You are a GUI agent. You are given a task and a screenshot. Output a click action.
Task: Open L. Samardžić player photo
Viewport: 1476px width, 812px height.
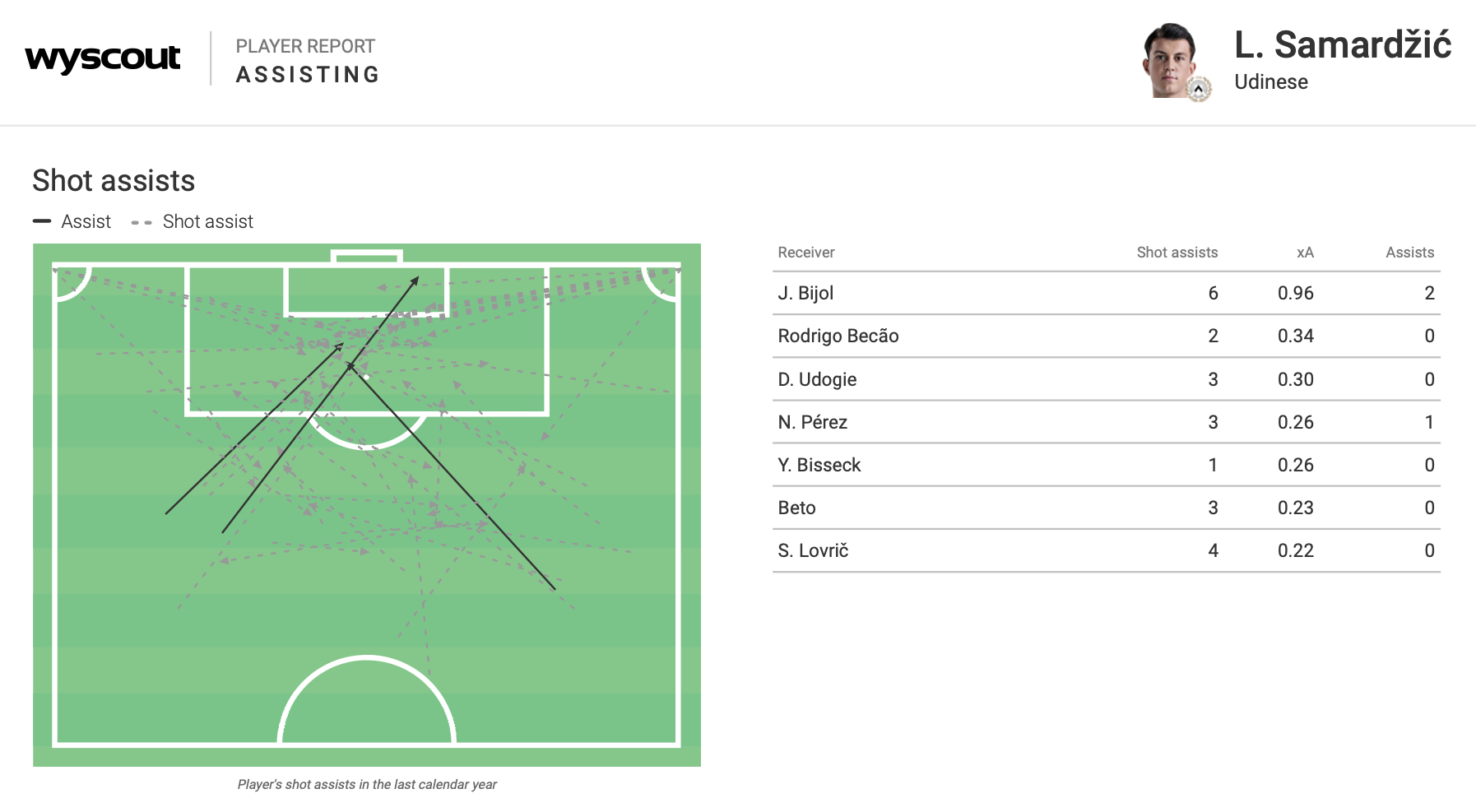tap(1169, 60)
